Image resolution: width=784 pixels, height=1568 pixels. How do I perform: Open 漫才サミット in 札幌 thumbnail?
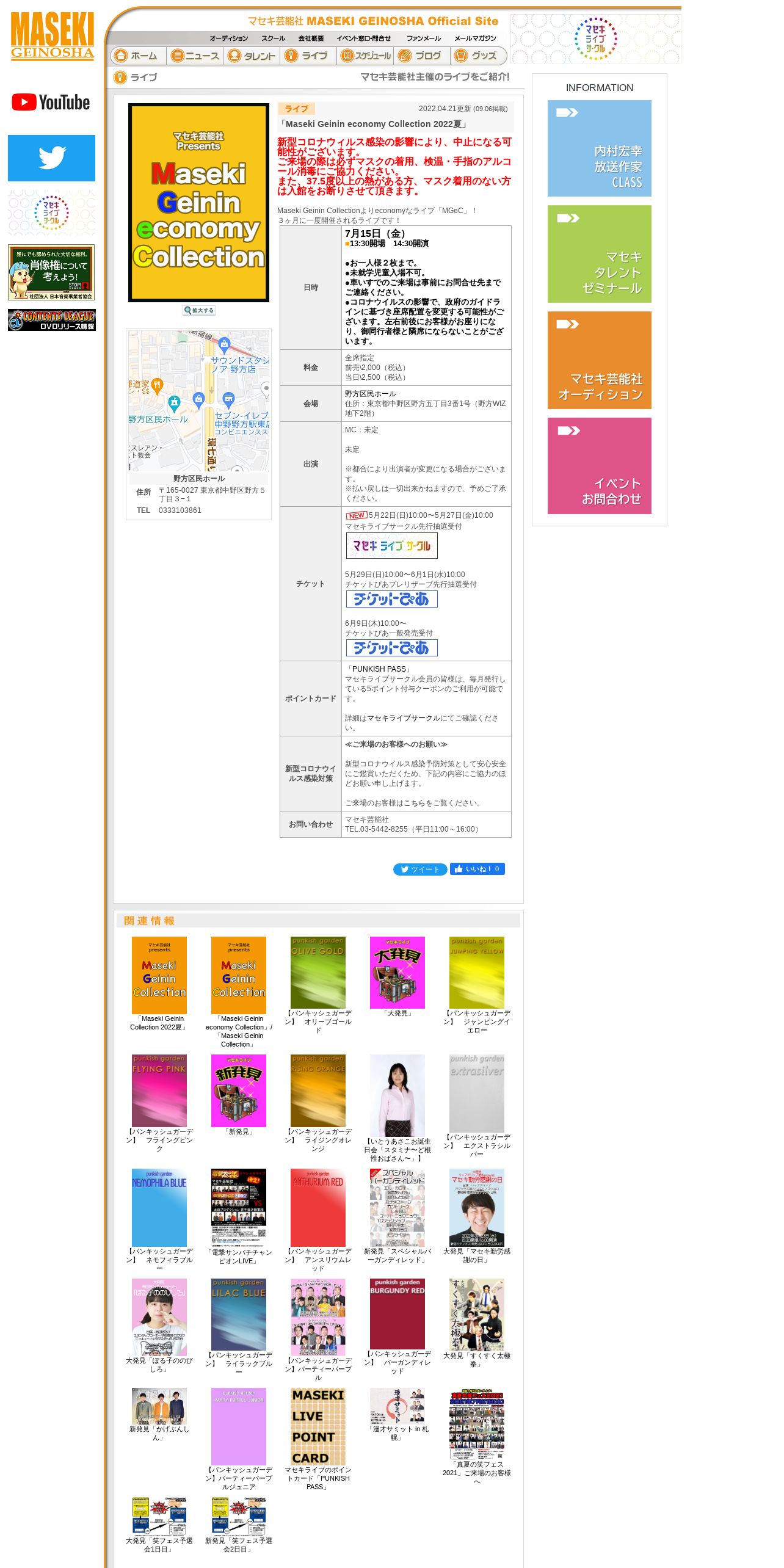click(397, 1406)
